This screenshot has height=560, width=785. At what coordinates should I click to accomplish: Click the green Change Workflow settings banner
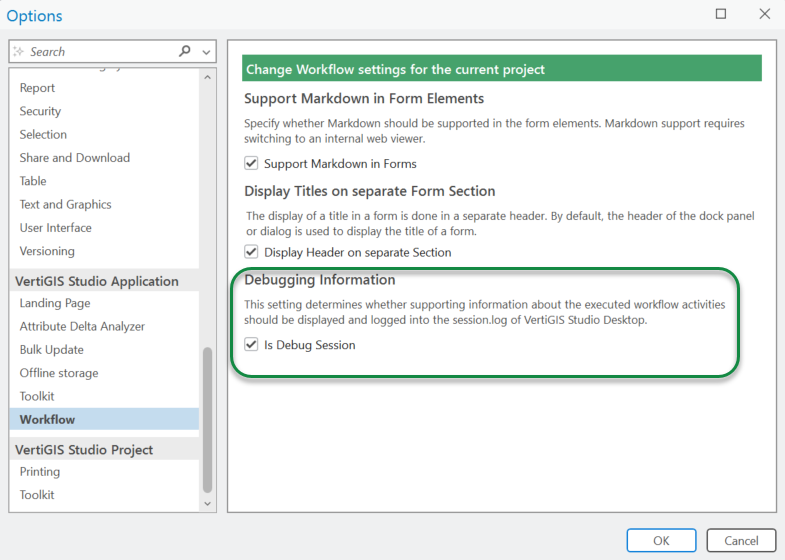pyautogui.click(x=502, y=69)
